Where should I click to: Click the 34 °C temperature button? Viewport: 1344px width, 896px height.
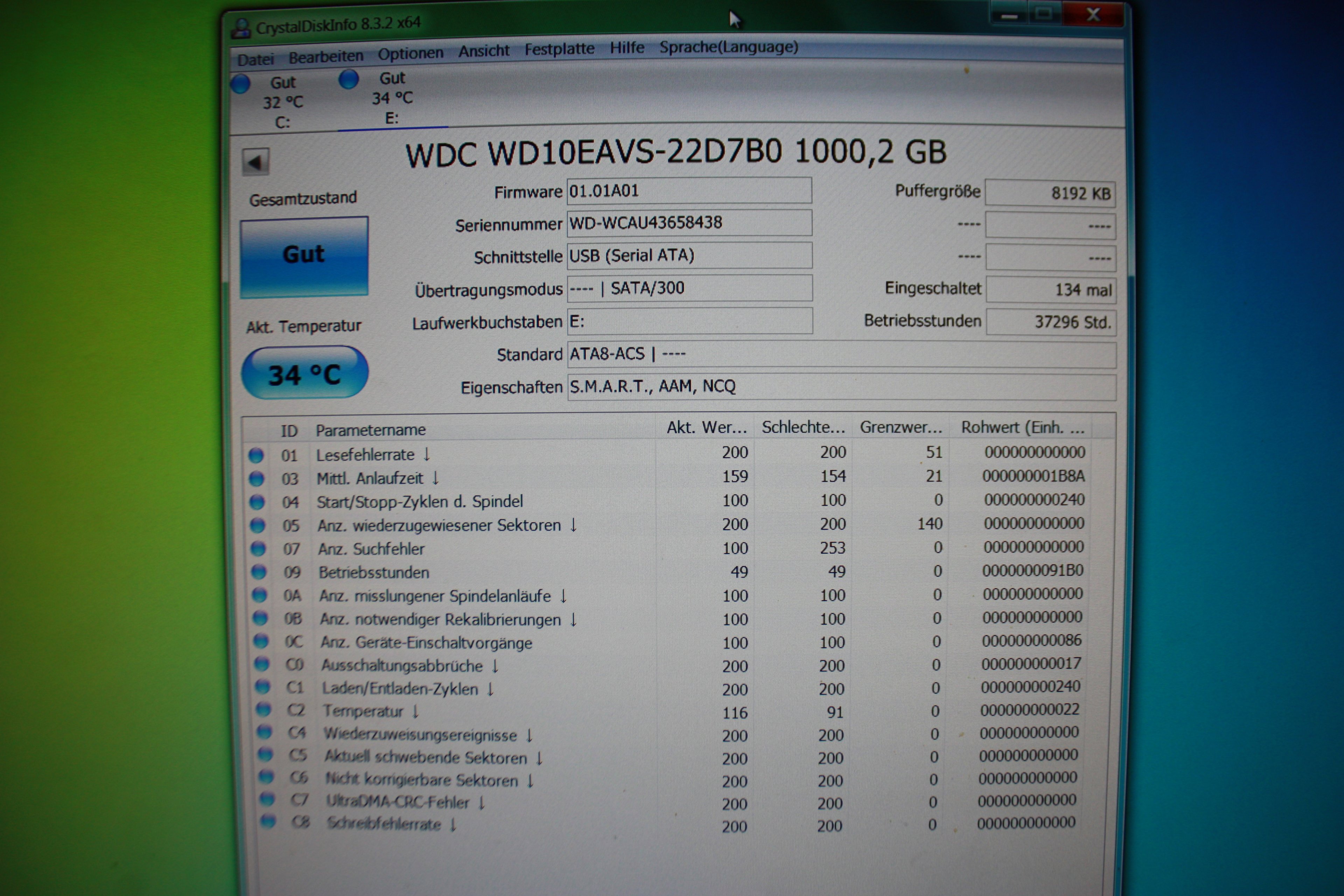point(305,373)
